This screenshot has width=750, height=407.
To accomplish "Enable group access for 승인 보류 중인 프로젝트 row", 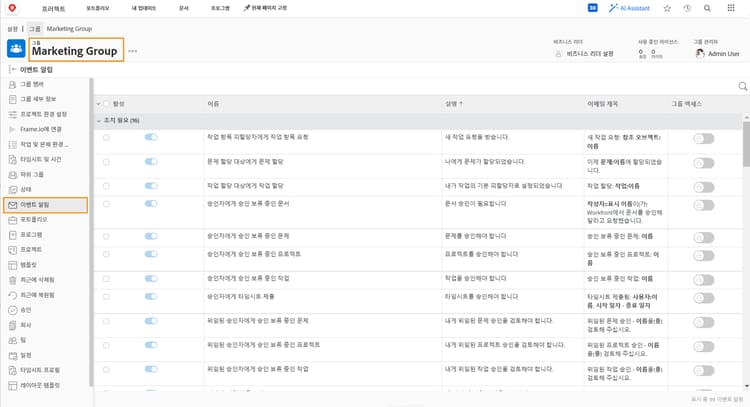I will pyautogui.click(x=704, y=255).
